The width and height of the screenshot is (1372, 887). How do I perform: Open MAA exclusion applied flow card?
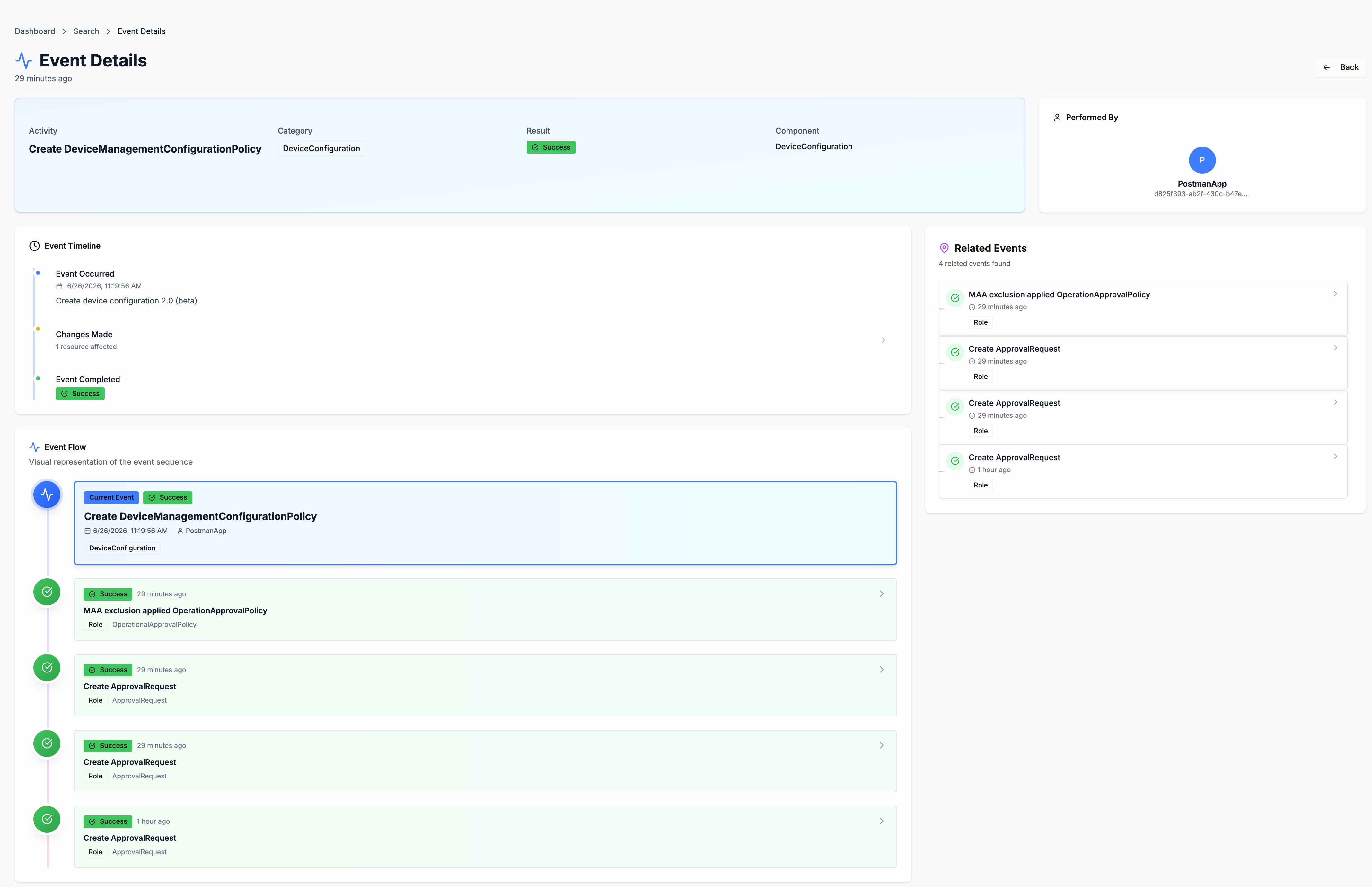(485, 610)
